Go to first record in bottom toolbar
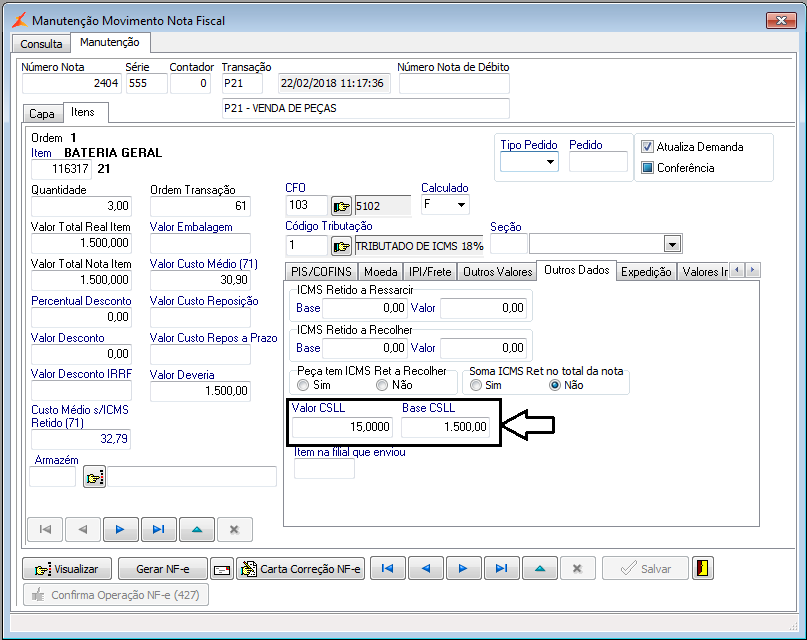The image size is (807, 640). tap(387, 568)
